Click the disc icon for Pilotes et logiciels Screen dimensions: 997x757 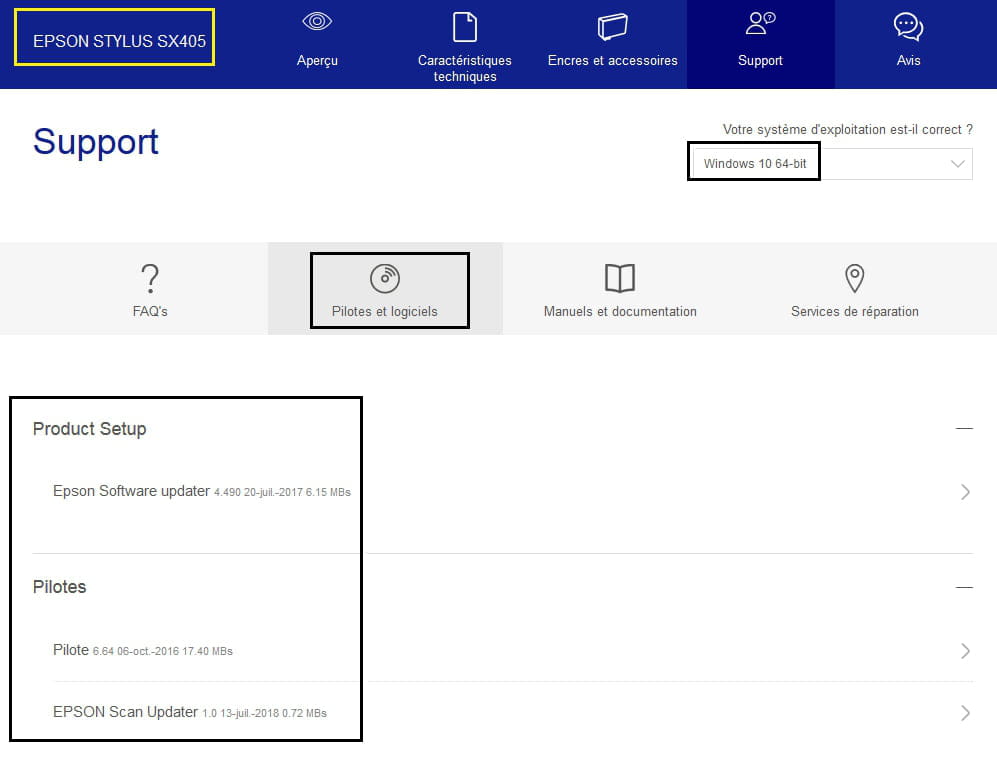pos(385,277)
